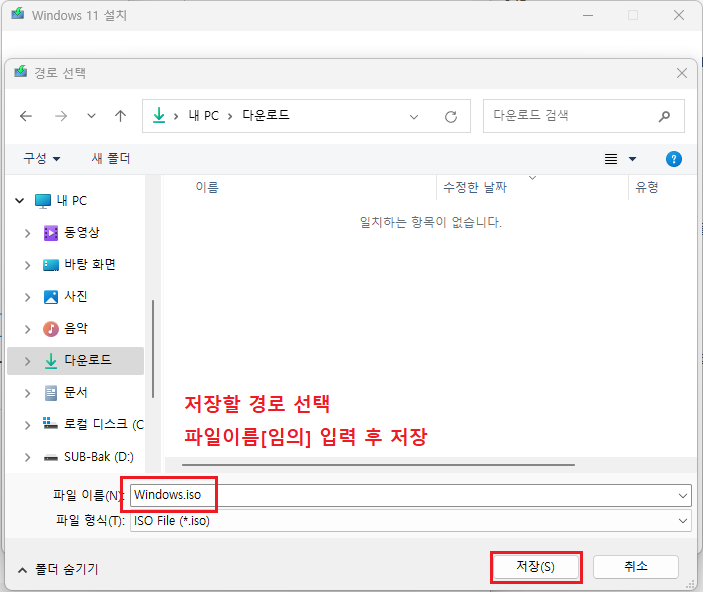Expand the SUB-Bak (D:) drive node

[27, 457]
